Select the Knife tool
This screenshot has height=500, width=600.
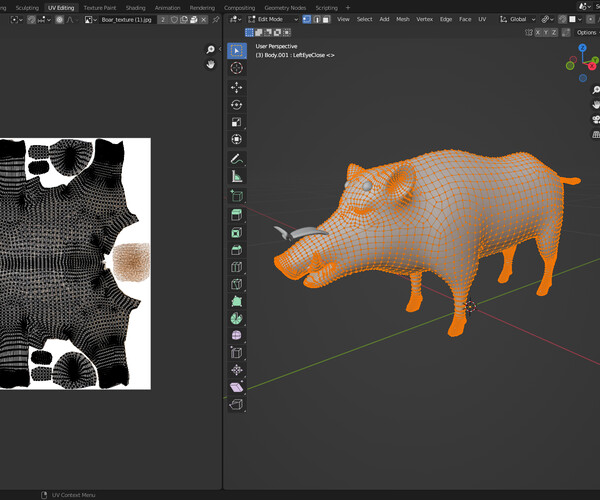click(236, 284)
